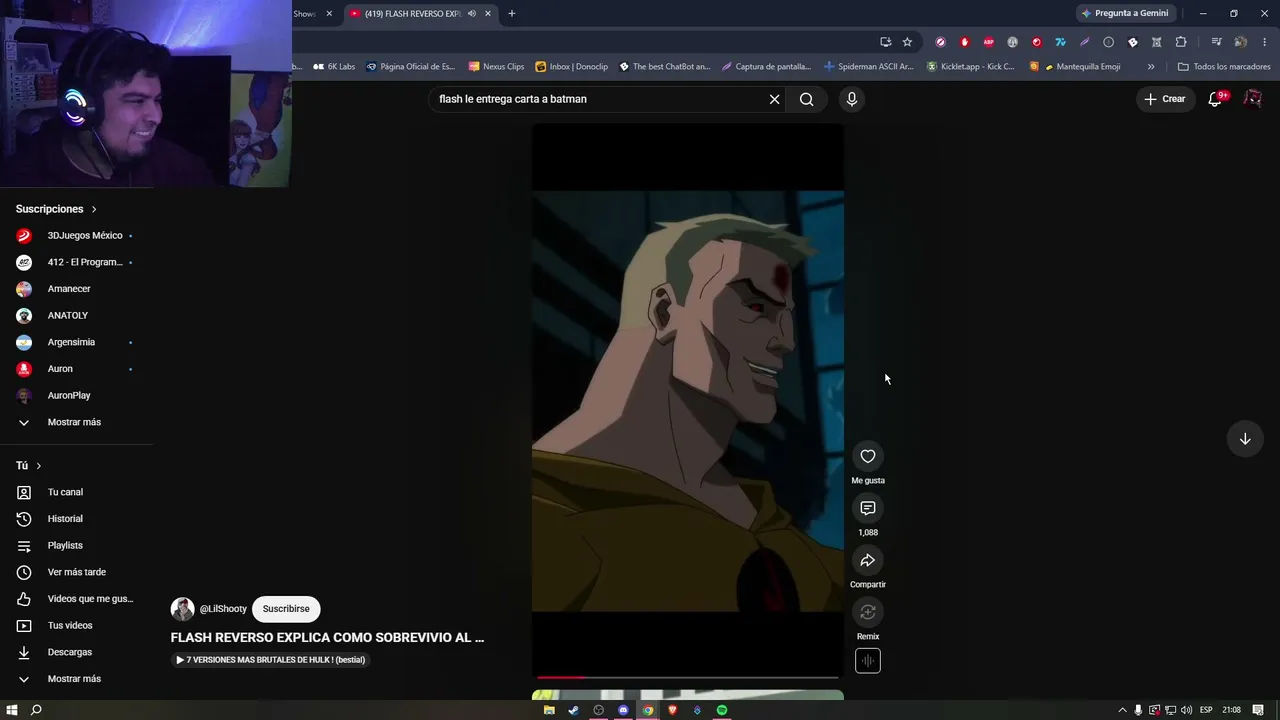Open the 'The best ChatBot an...' bookmark
This screenshot has height=720, width=1280.
pos(665,67)
